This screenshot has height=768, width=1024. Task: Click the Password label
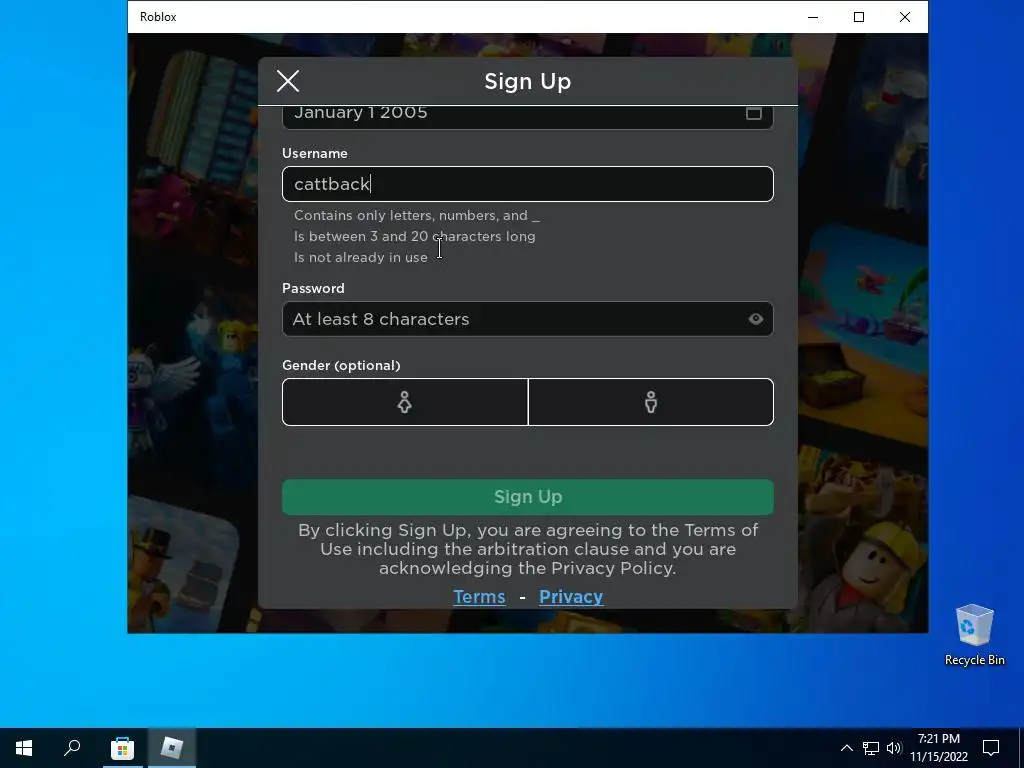pyautogui.click(x=313, y=289)
